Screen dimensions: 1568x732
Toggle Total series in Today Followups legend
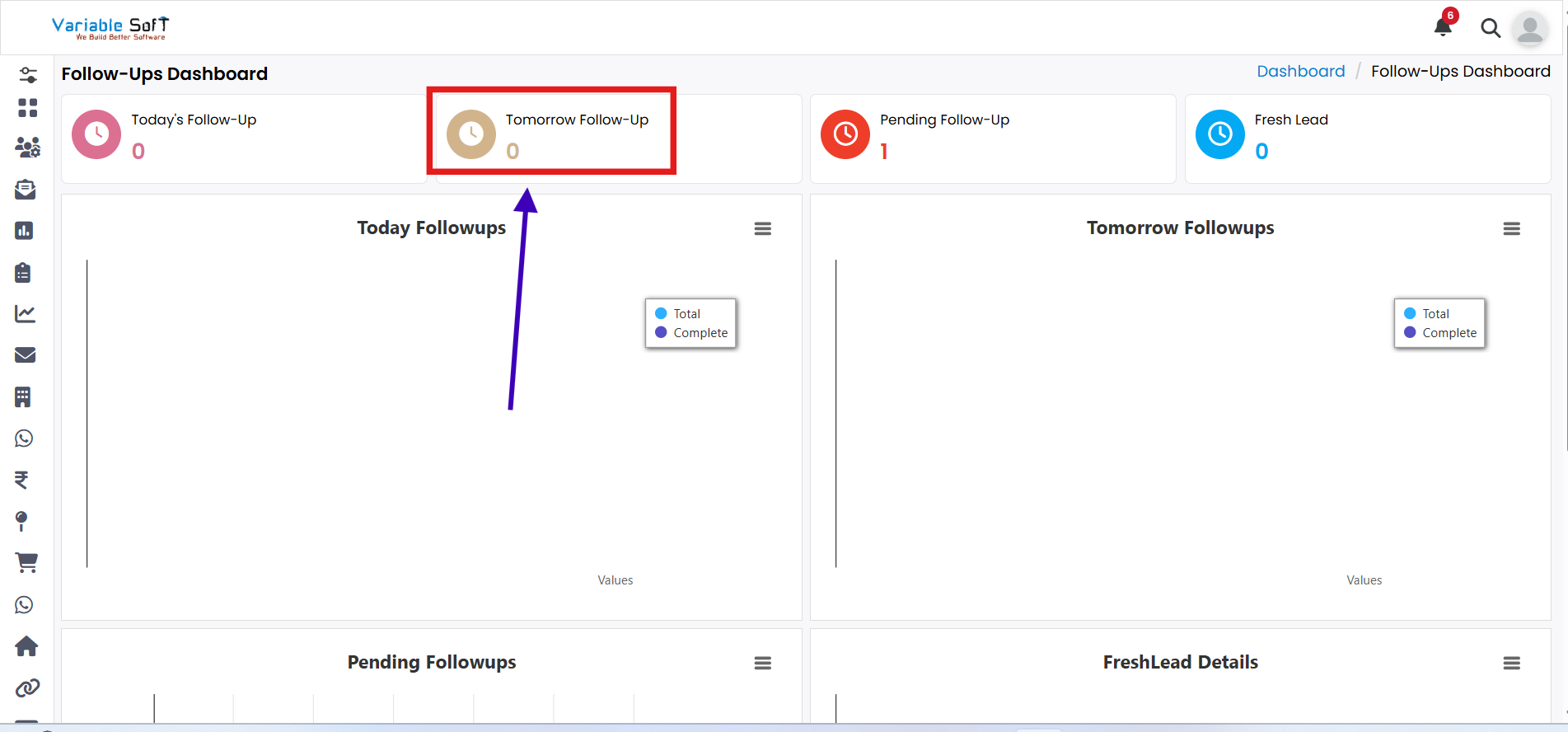[686, 314]
